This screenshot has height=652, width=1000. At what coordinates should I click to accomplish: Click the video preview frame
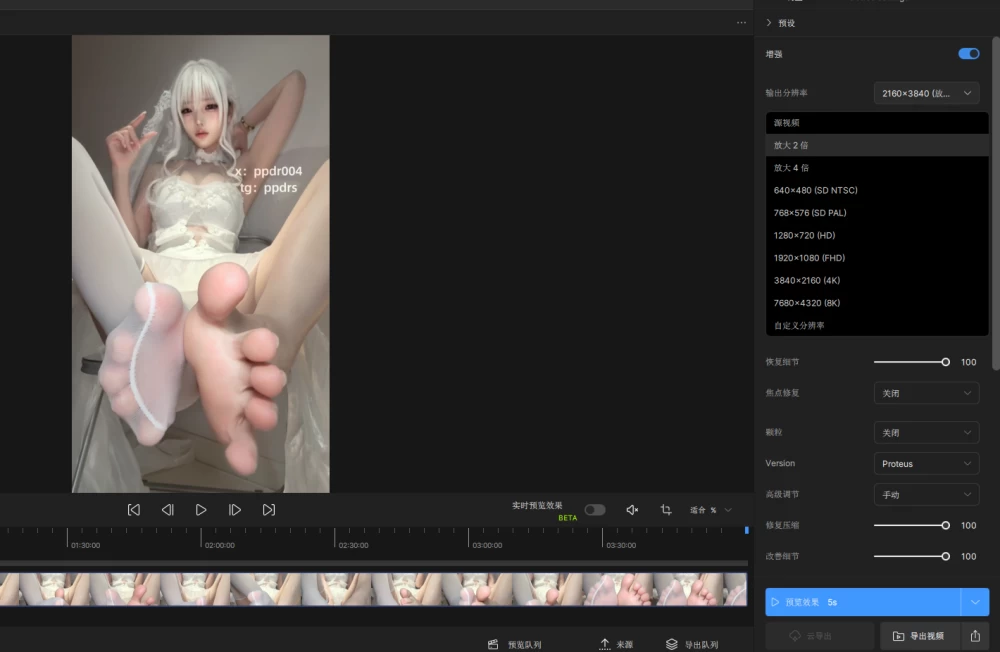pyautogui.click(x=200, y=263)
